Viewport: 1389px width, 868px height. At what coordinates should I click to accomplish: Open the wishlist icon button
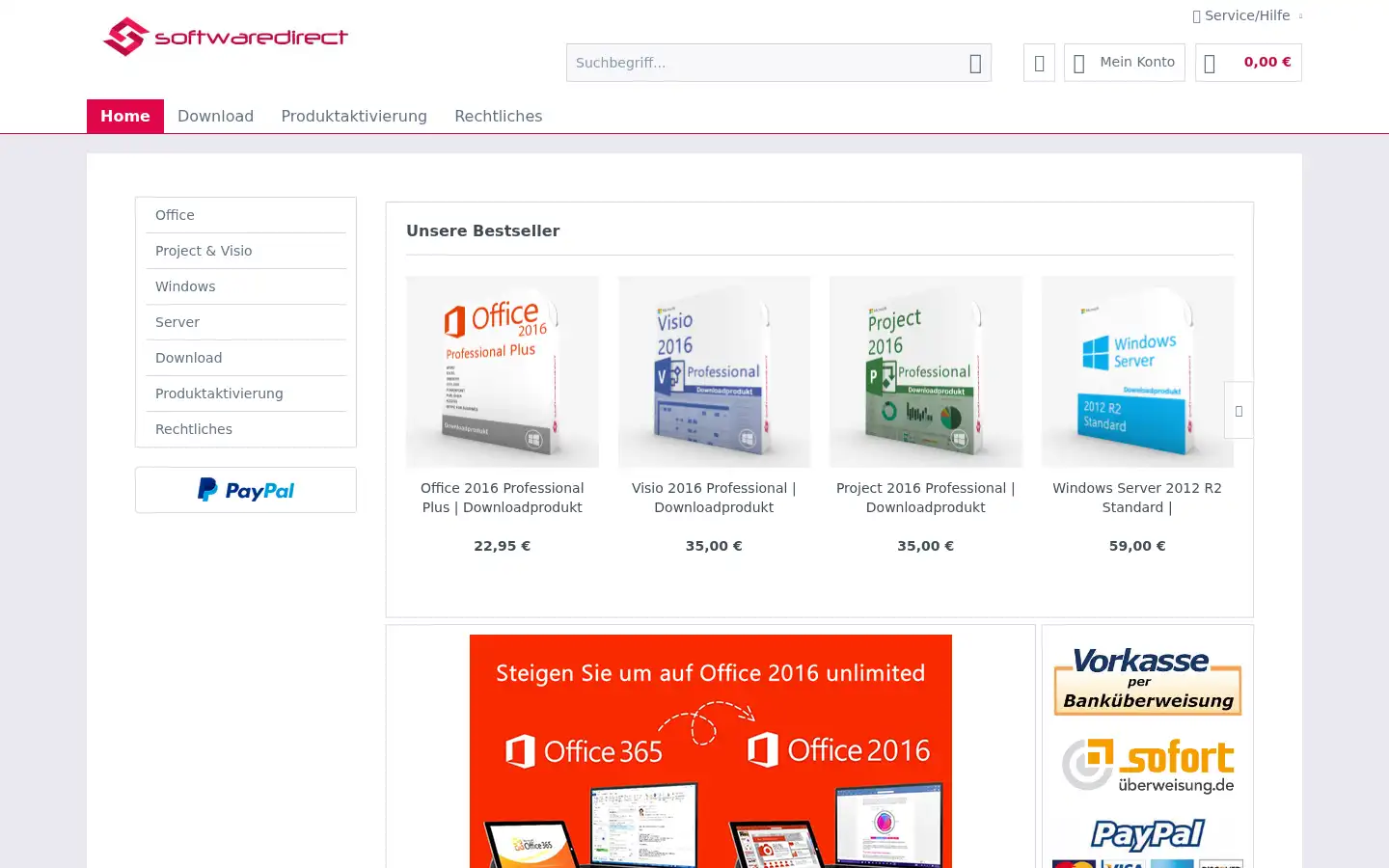tap(1039, 63)
